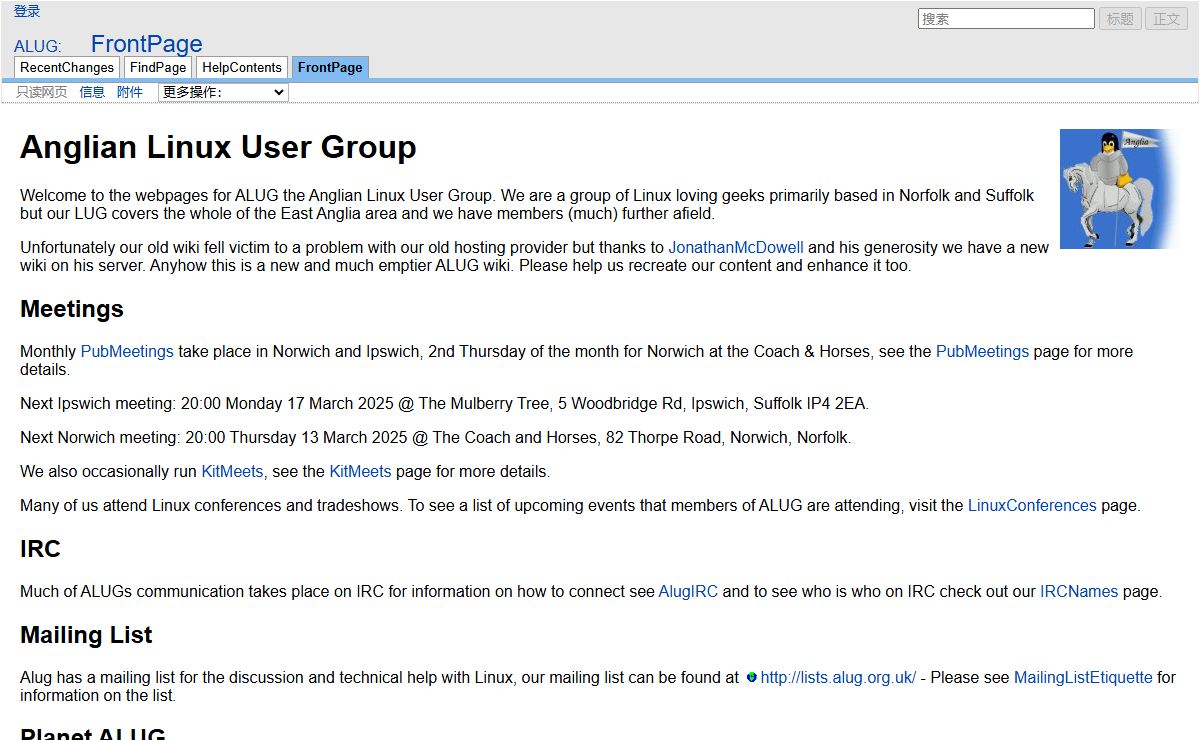Viewport: 1200px width, 740px height.
Task: Click the 登录 login link
Action: [27, 11]
